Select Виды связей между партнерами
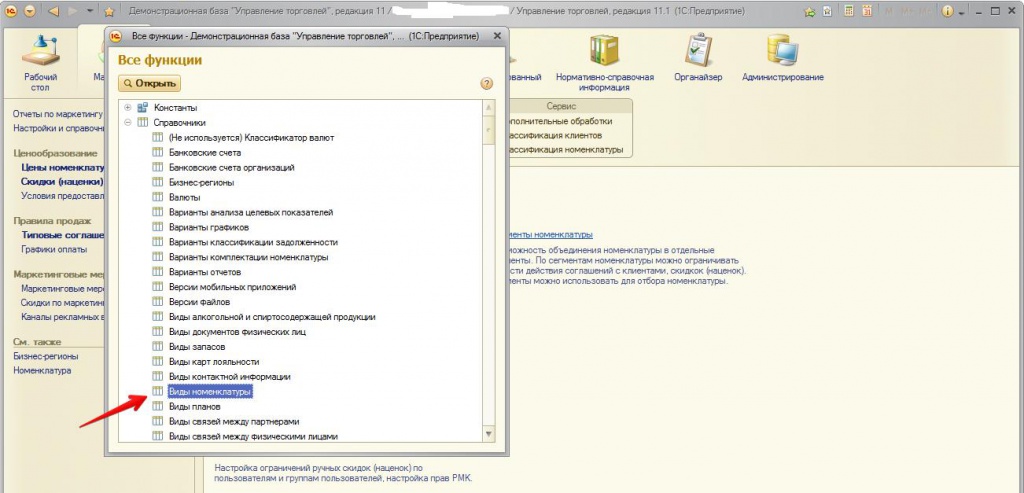 click(x=234, y=422)
